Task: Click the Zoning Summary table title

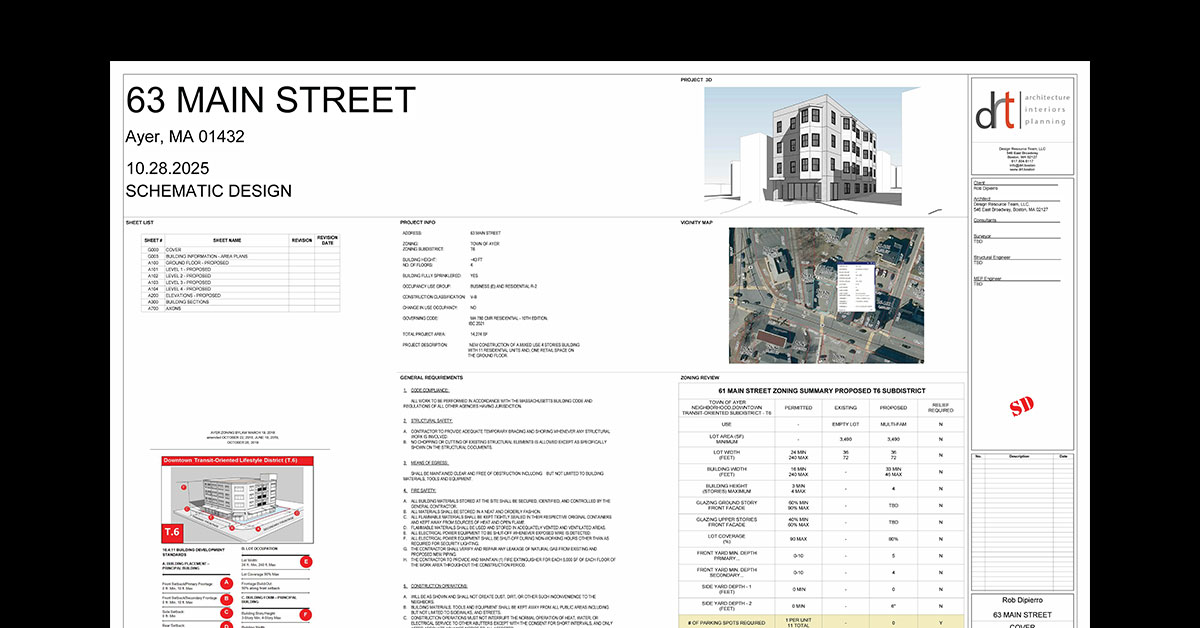Action: [822, 390]
